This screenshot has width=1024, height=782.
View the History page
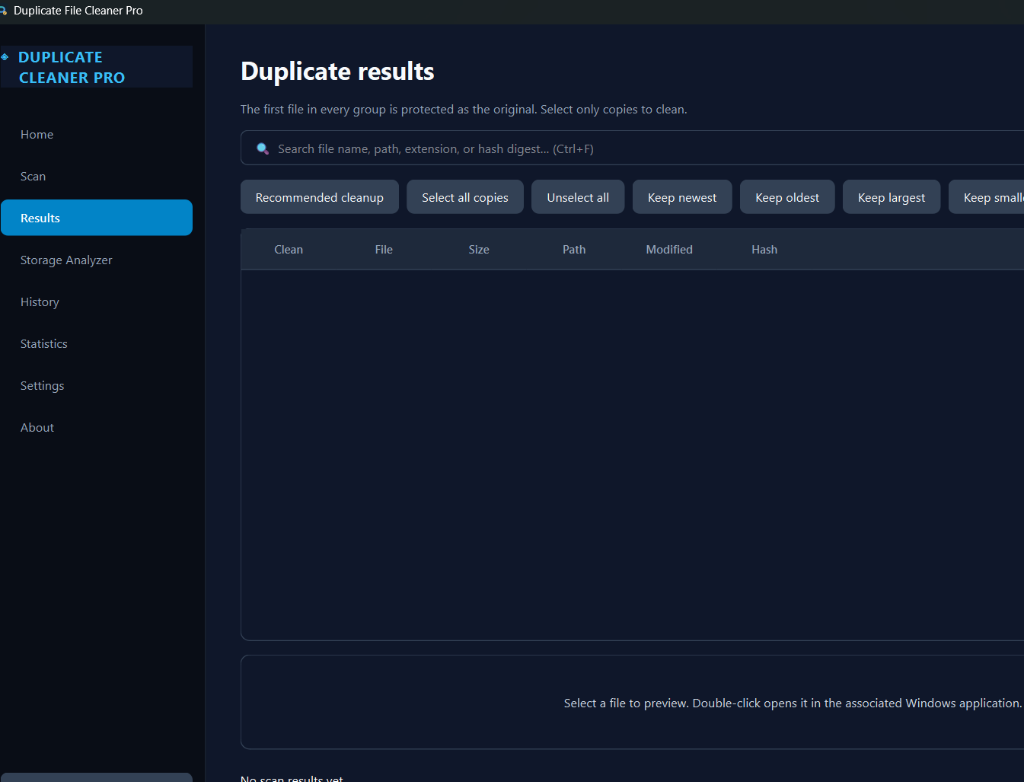(x=97, y=301)
